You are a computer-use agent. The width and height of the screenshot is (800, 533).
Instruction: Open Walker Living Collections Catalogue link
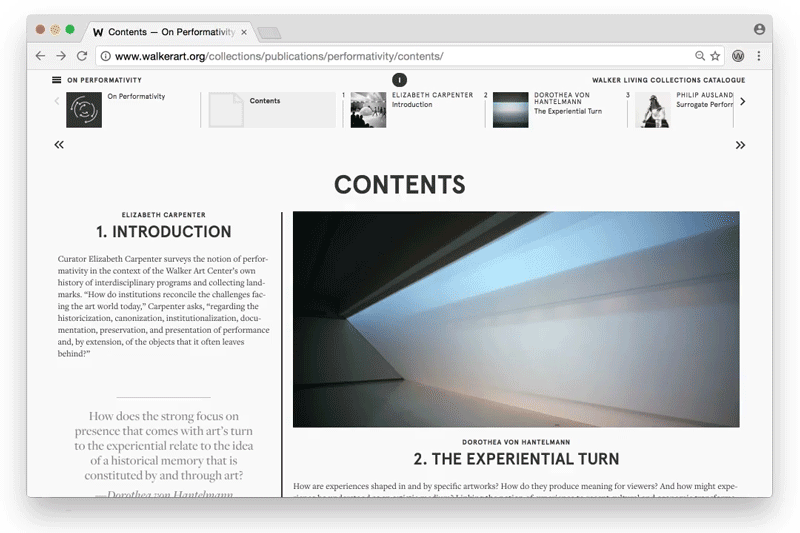[x=668, y=80]
